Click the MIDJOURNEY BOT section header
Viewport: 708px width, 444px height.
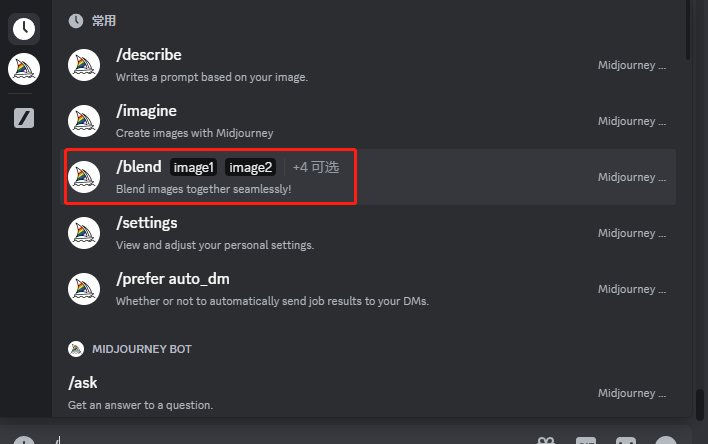[x=142, y=349]
